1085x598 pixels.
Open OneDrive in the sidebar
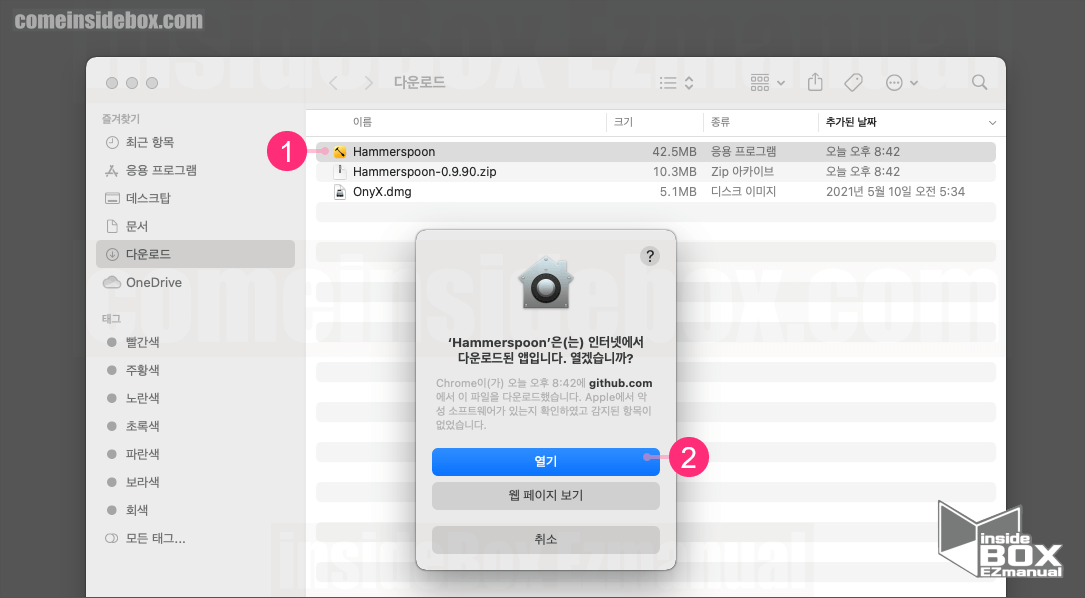tap(153, 283)
